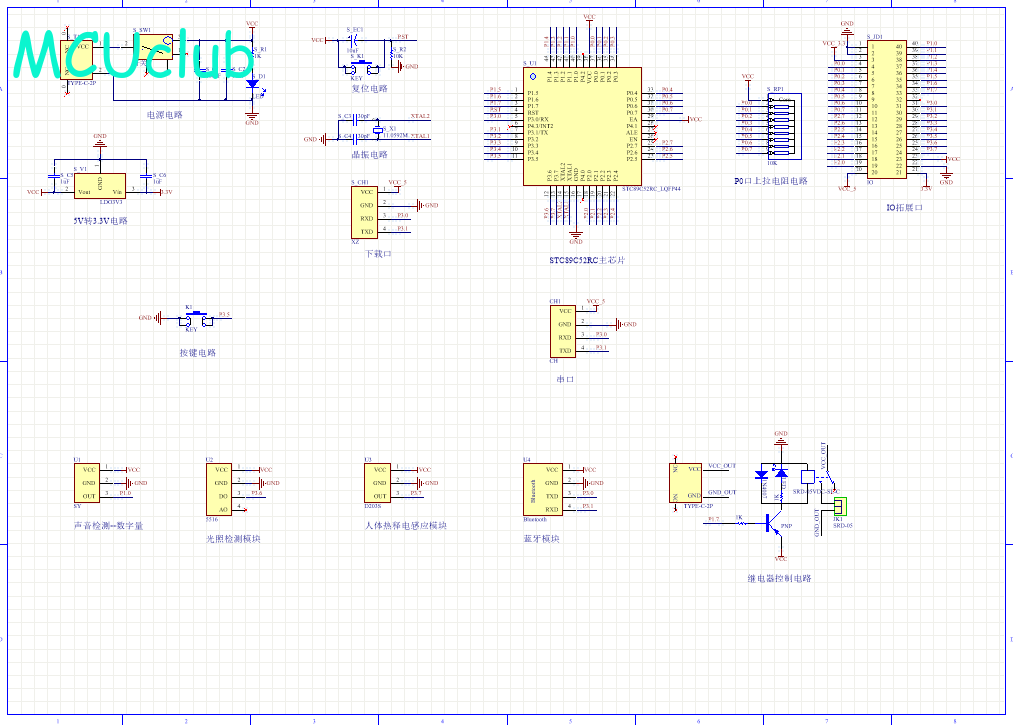The image size is (1013, 725).
Task: Click the '光照检测模块' label
Action: [x=233, y=539]
